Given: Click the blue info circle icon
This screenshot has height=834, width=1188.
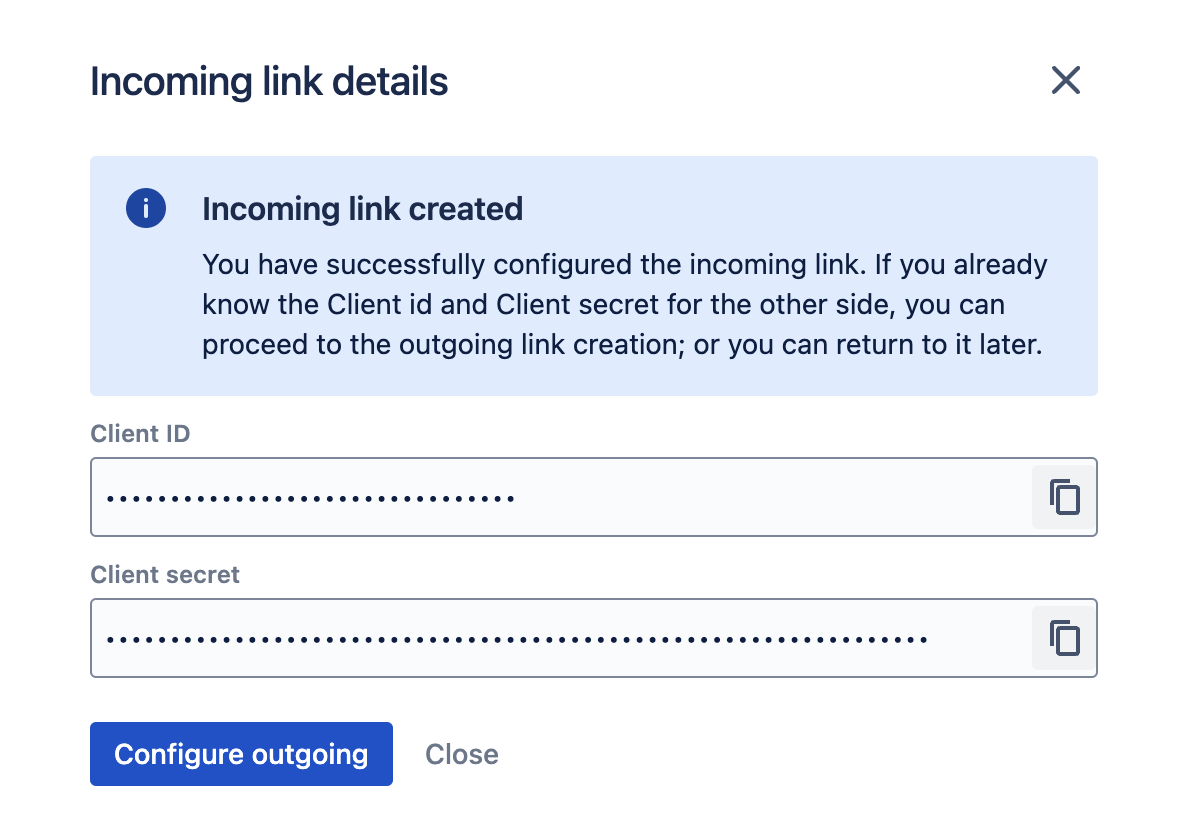Looking at the screenshot, I should pos(145,209).
